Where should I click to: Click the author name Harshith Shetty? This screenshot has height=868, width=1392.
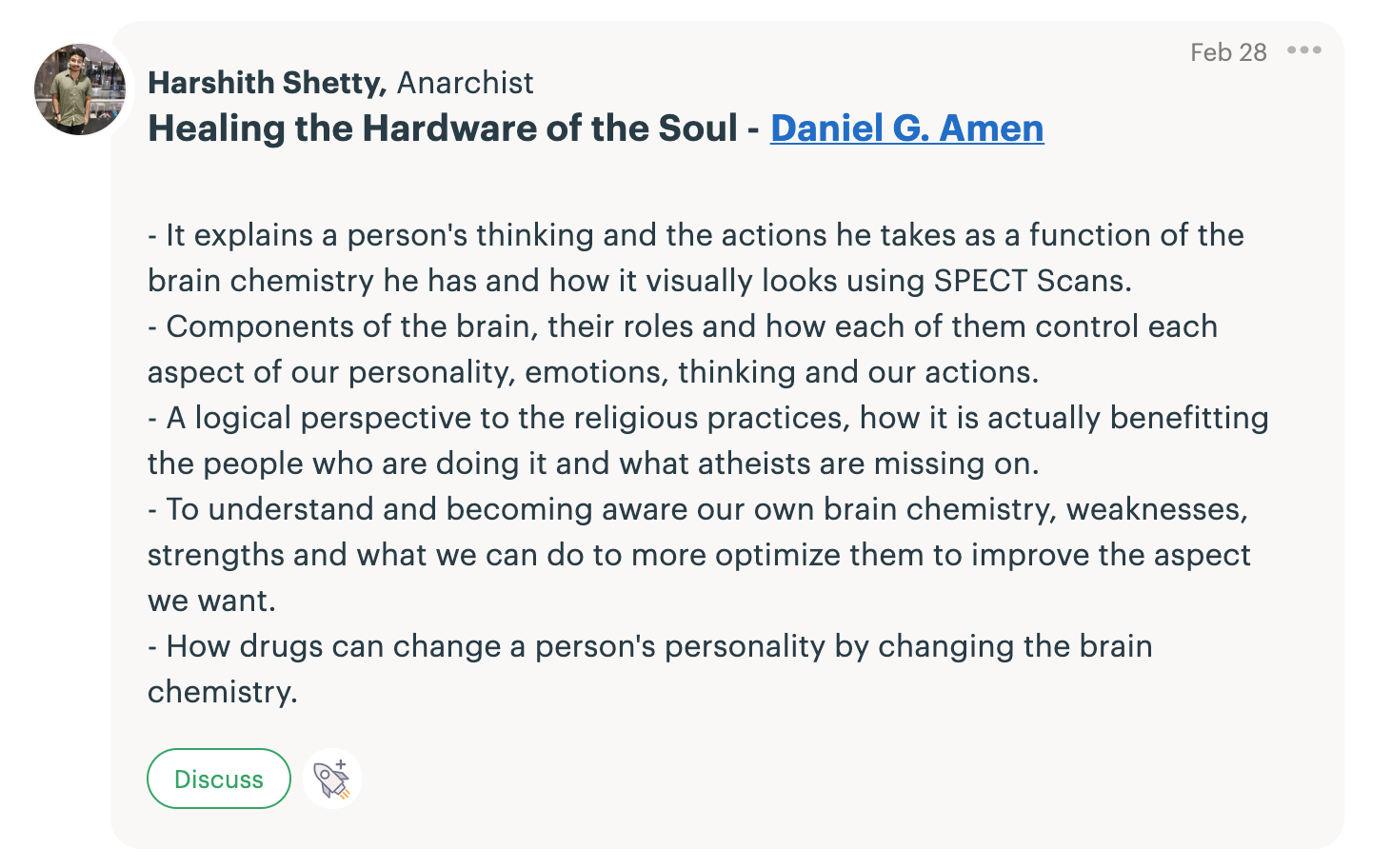tap(267, 83)
